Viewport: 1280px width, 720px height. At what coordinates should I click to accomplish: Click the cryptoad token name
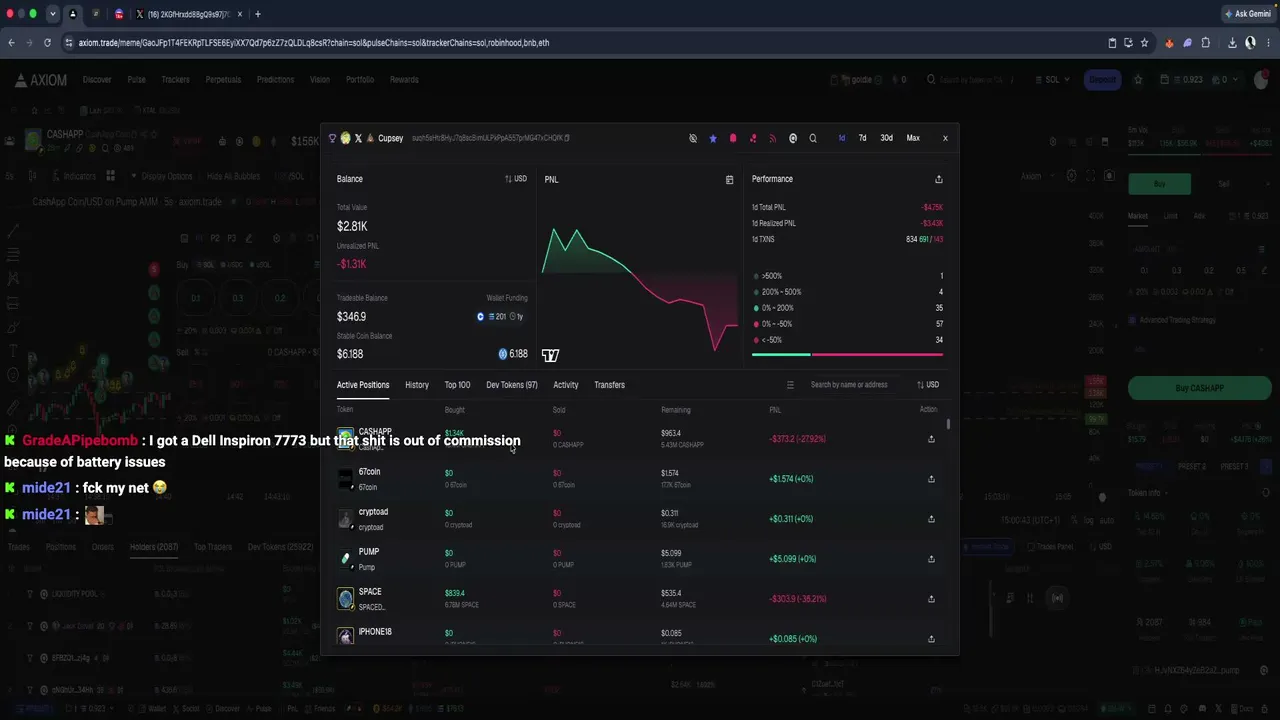[373, 512]
